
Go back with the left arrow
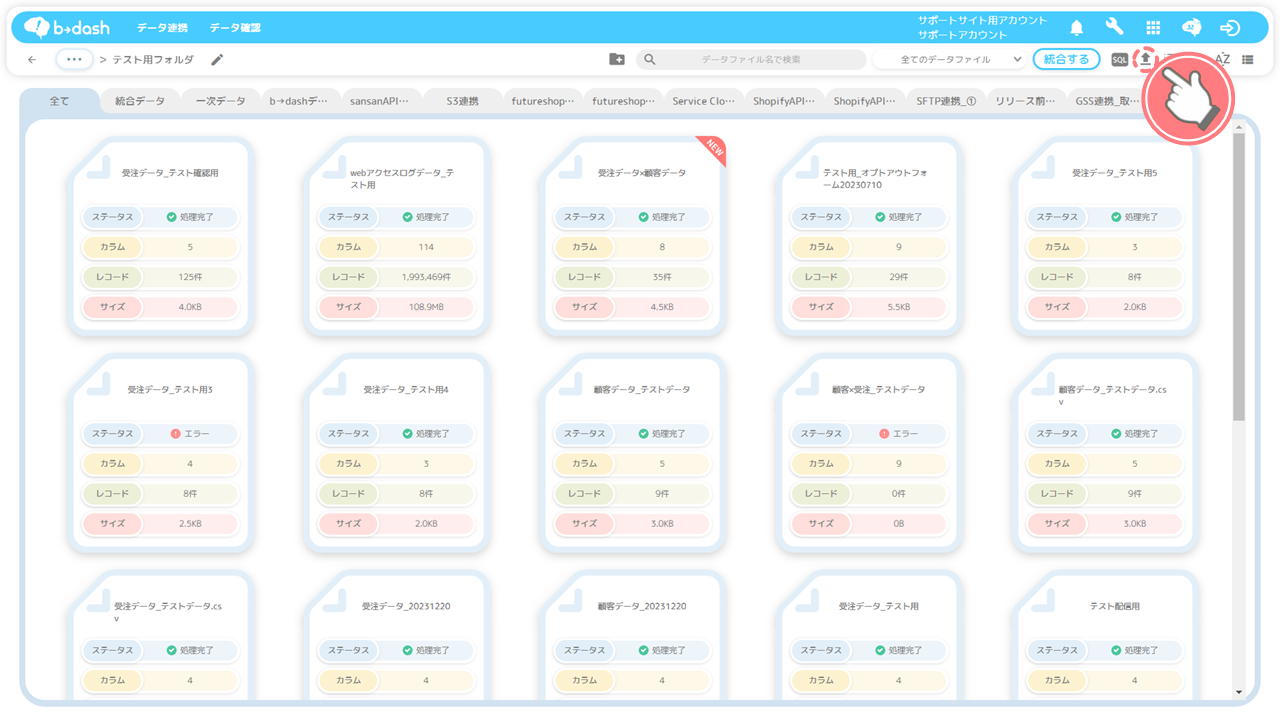tap(32, 60)
